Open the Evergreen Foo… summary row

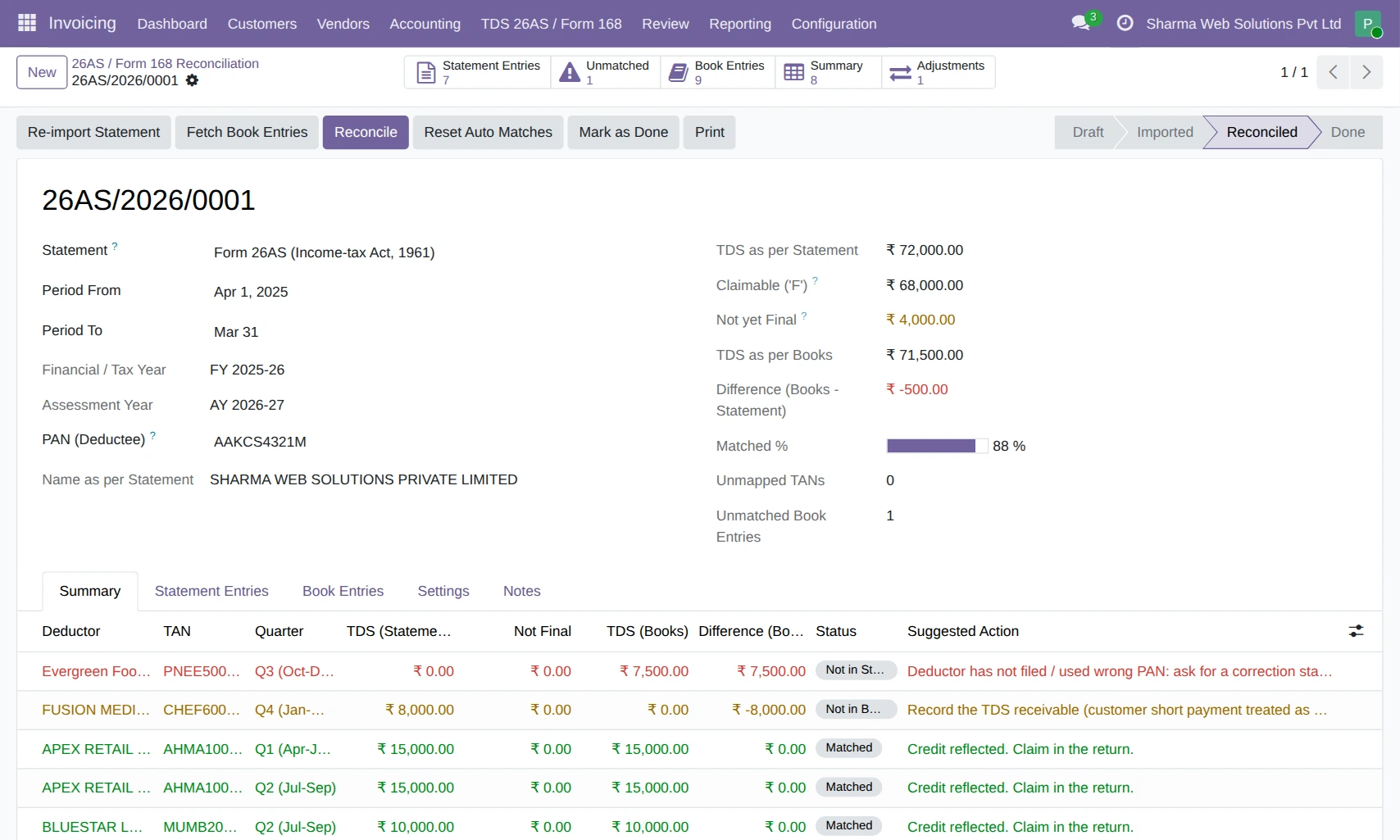click(x=699, y=671)
